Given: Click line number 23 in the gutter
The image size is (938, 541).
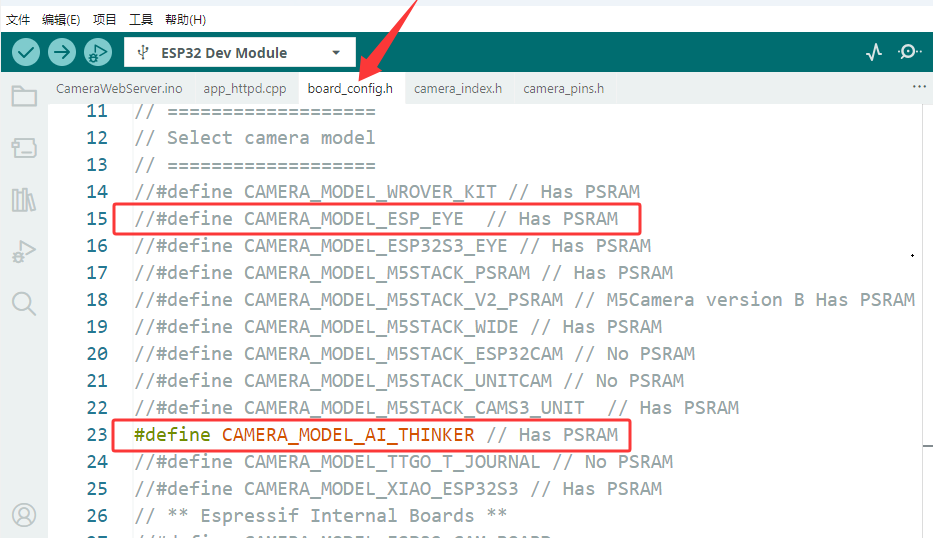Looking at the screenshot, I should pyautogui.click(x=97, y=434).
